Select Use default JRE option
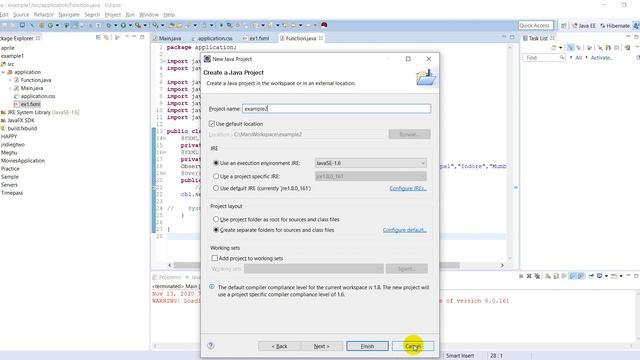 click(216, 188)
